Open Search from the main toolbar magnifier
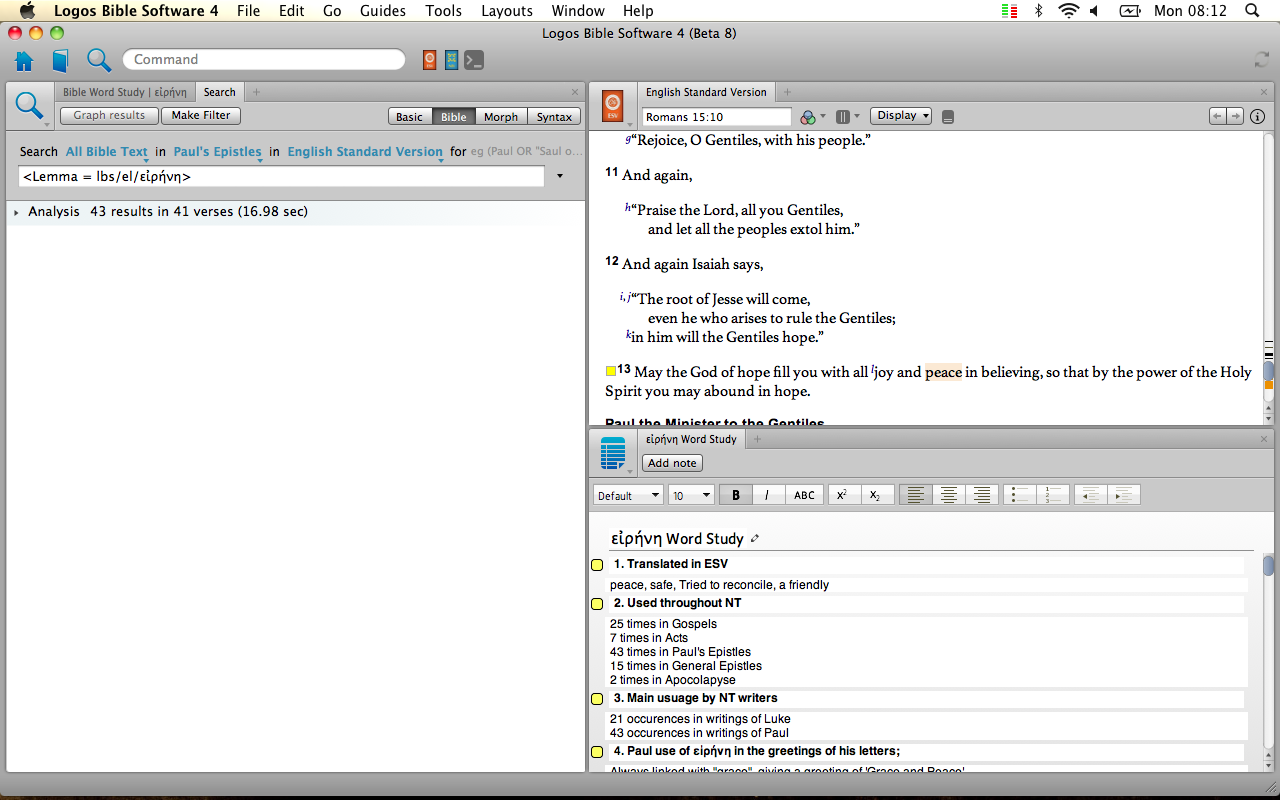 click(x=98, y=60)
